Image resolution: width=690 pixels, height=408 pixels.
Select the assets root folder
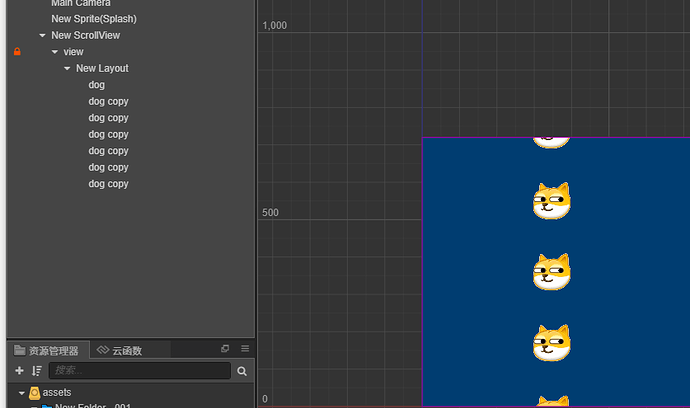tap(57, 393)
